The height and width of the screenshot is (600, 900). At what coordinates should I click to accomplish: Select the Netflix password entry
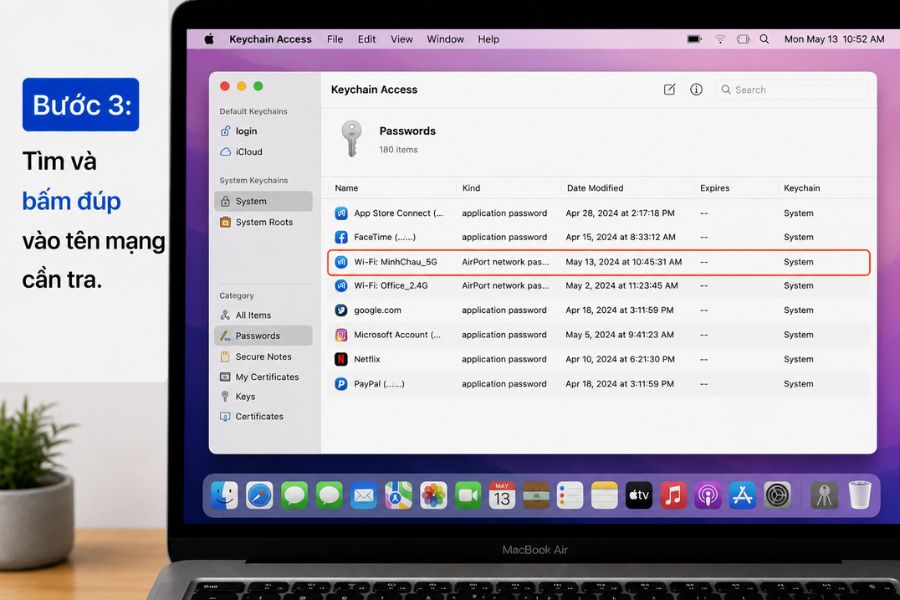tap(599, 359)
